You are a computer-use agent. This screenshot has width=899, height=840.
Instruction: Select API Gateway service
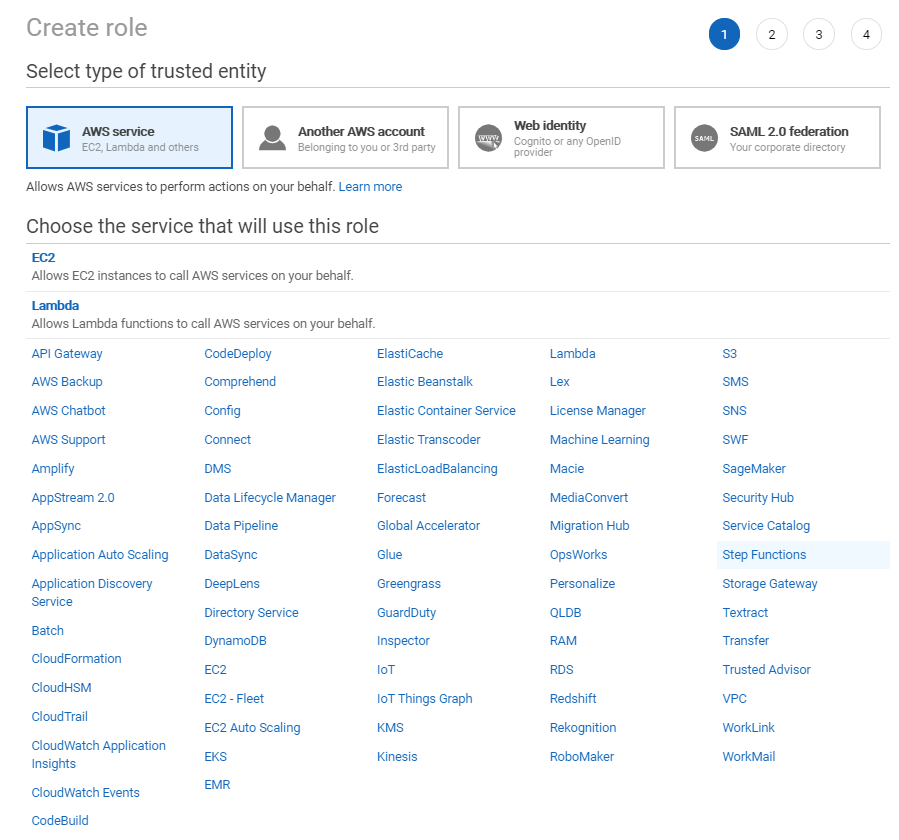67,354
